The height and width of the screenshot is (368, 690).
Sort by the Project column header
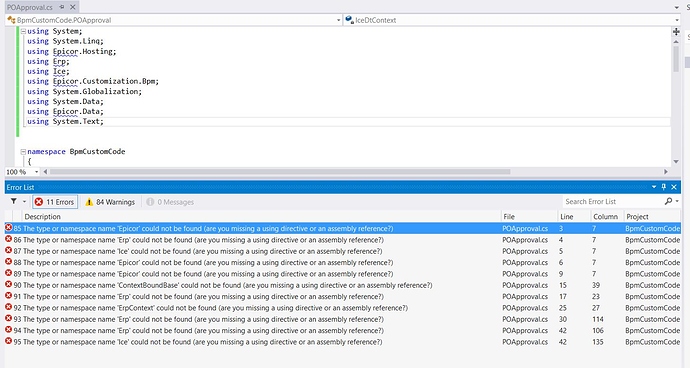pos(652,217)
